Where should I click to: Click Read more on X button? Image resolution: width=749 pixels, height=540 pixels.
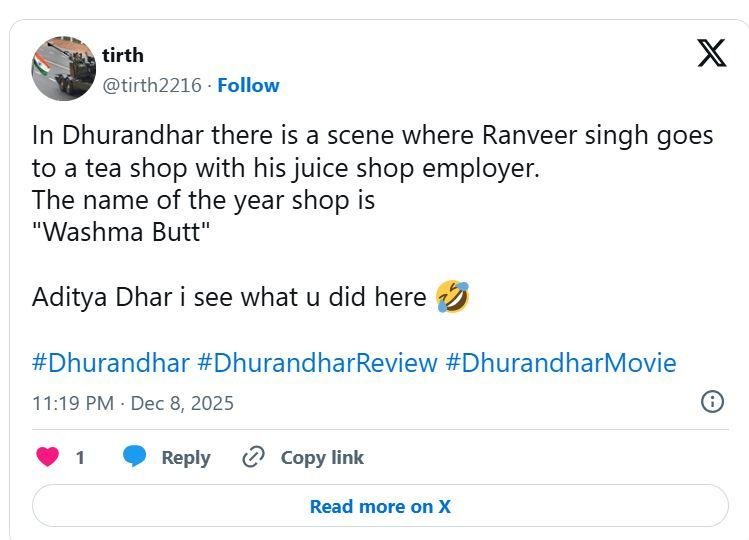tap(380, 506)
